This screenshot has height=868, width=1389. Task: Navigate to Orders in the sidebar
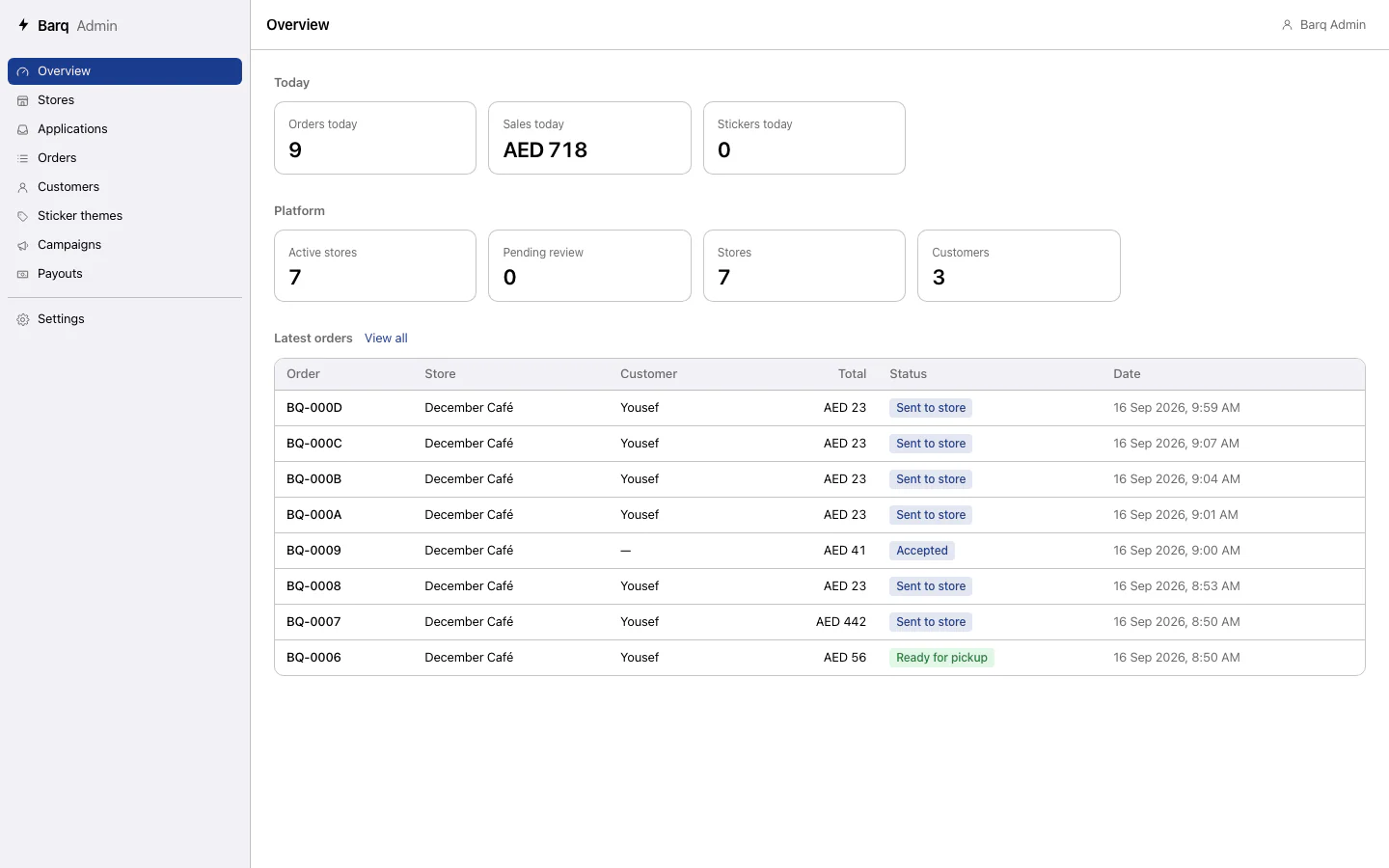point(124,158)
